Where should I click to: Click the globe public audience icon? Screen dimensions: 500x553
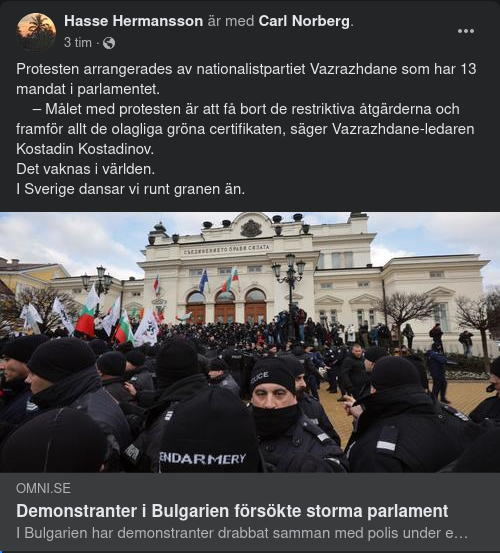coord(109,43)
